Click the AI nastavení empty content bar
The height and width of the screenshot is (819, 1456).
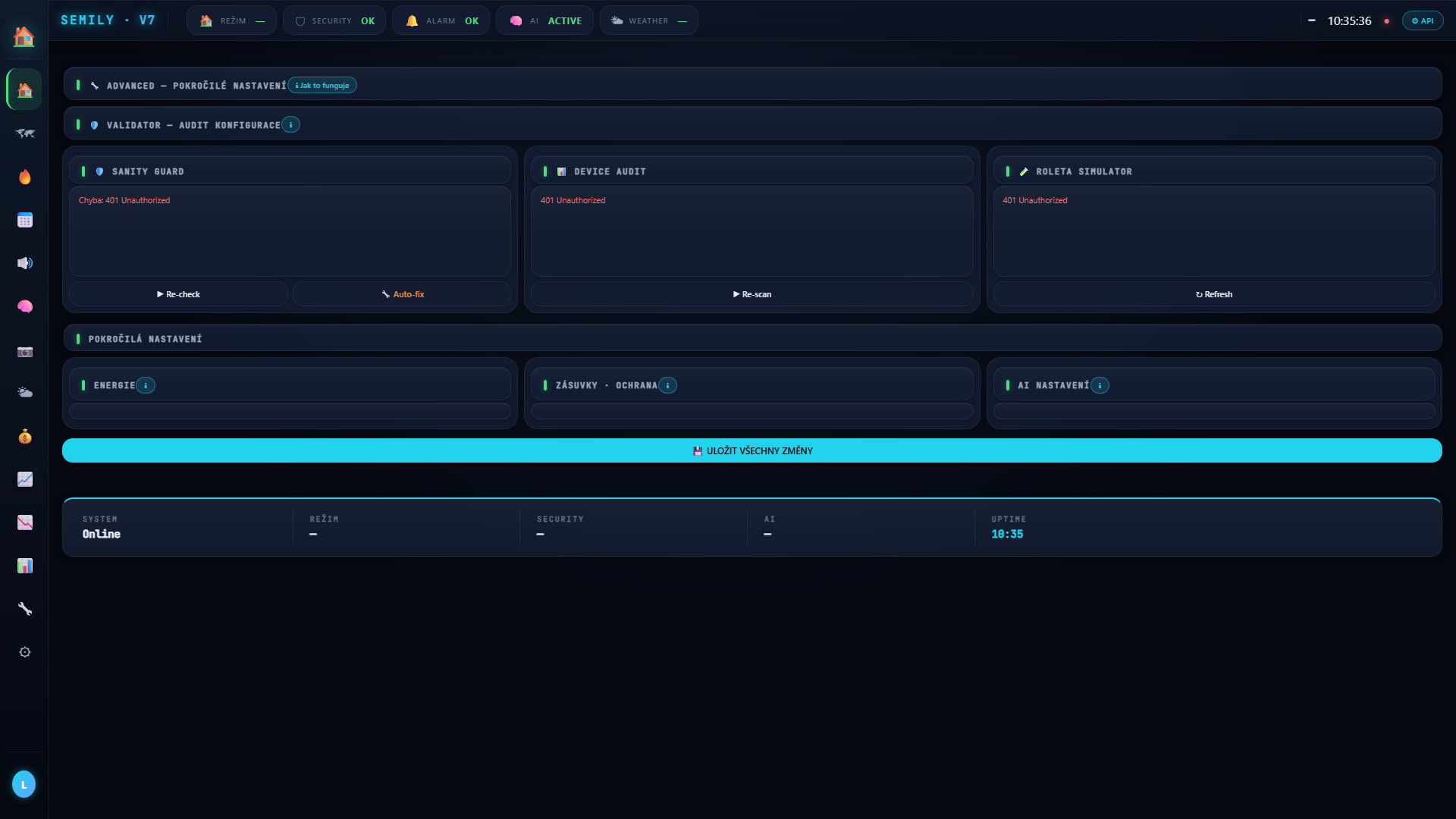[x=1214, y=411]
